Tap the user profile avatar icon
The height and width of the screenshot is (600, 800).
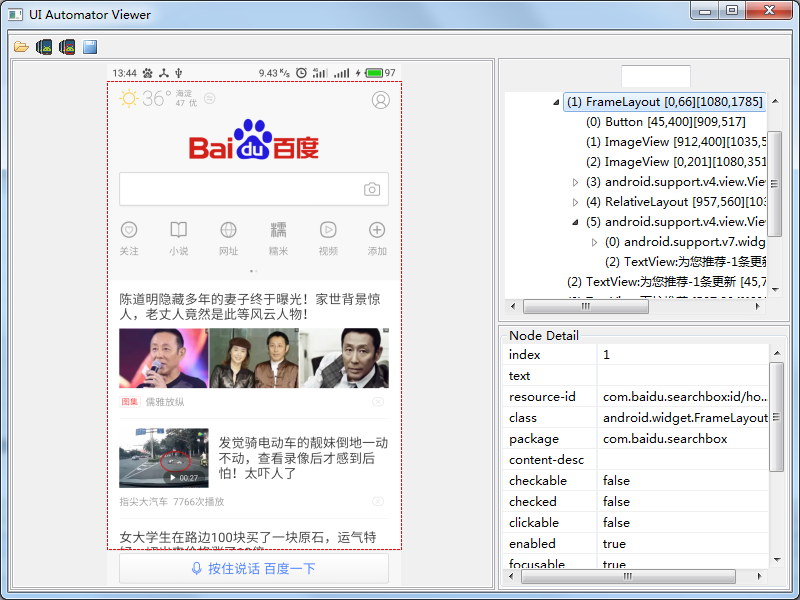381,100
